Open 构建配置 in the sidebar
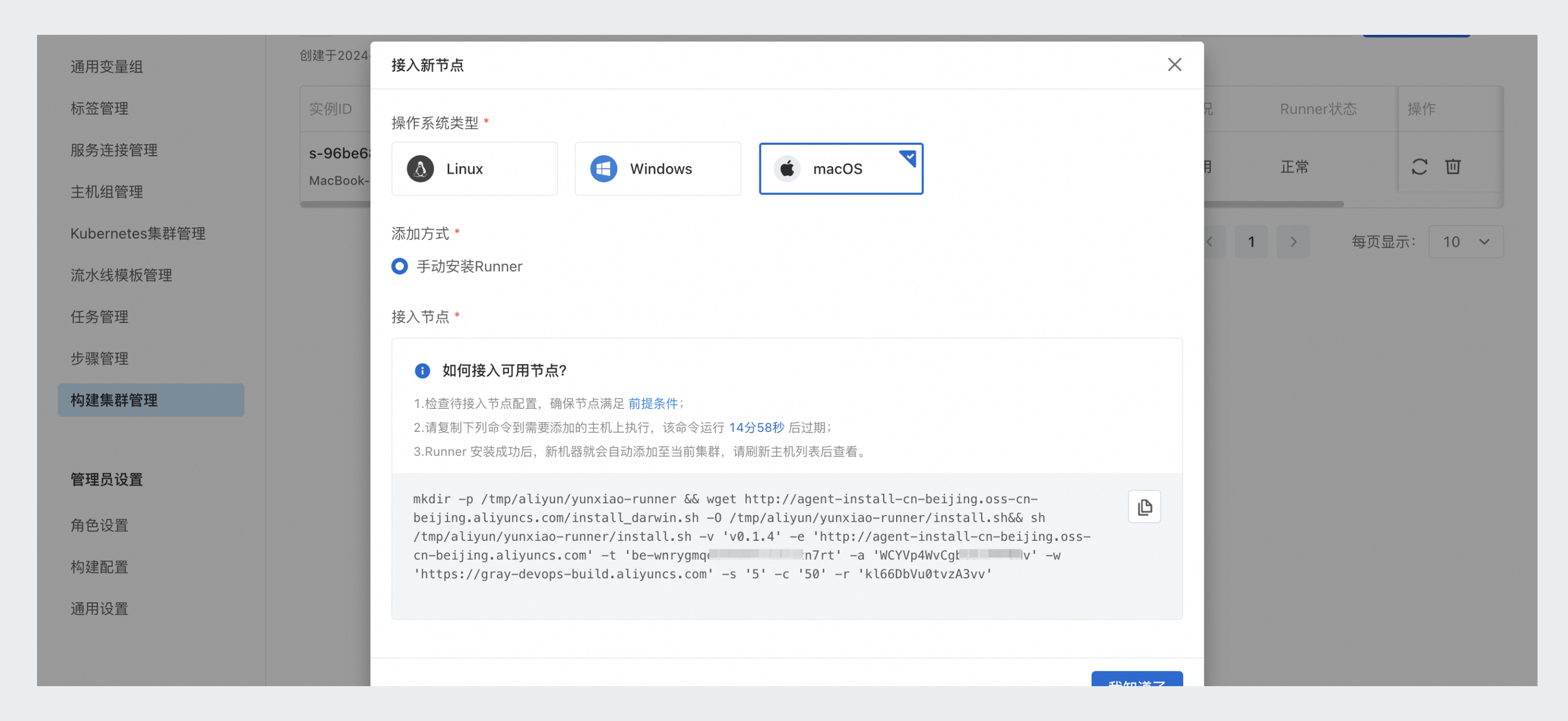The width and height of the screenshot is (1568, 721). 99,567
